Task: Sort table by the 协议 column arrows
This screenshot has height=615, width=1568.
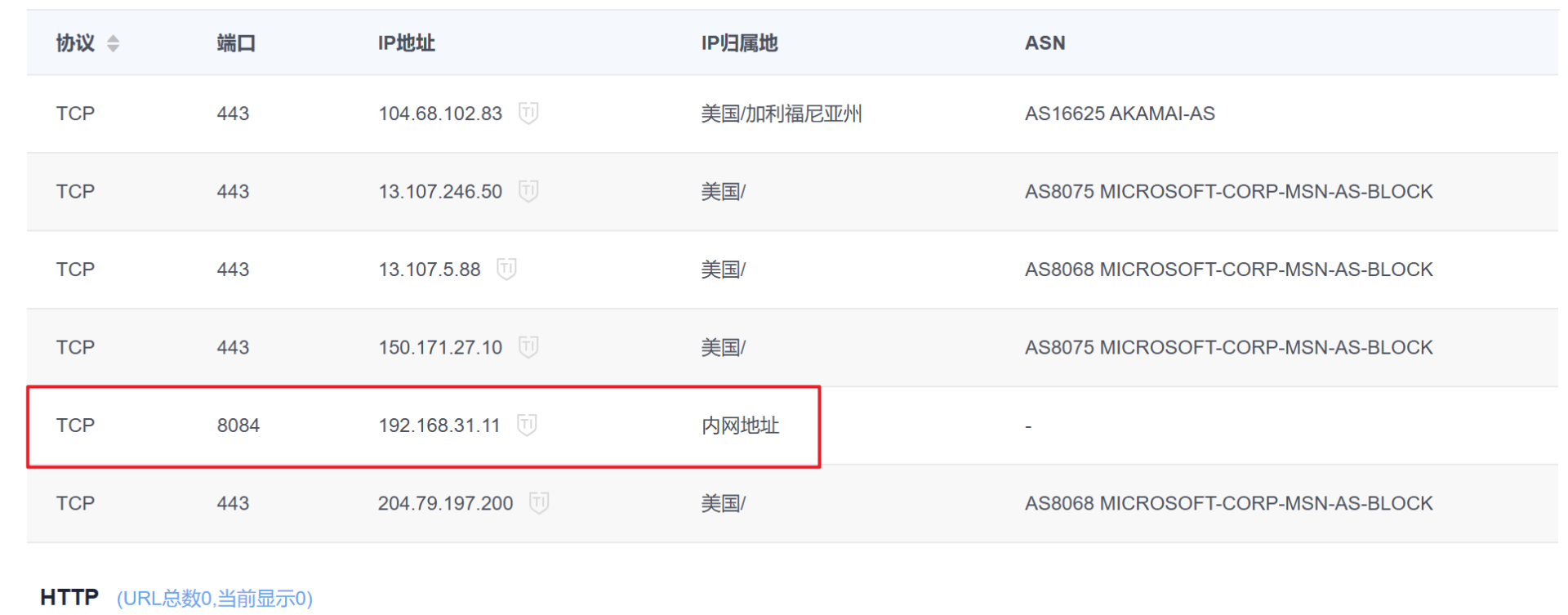Action: pos(114,43)
